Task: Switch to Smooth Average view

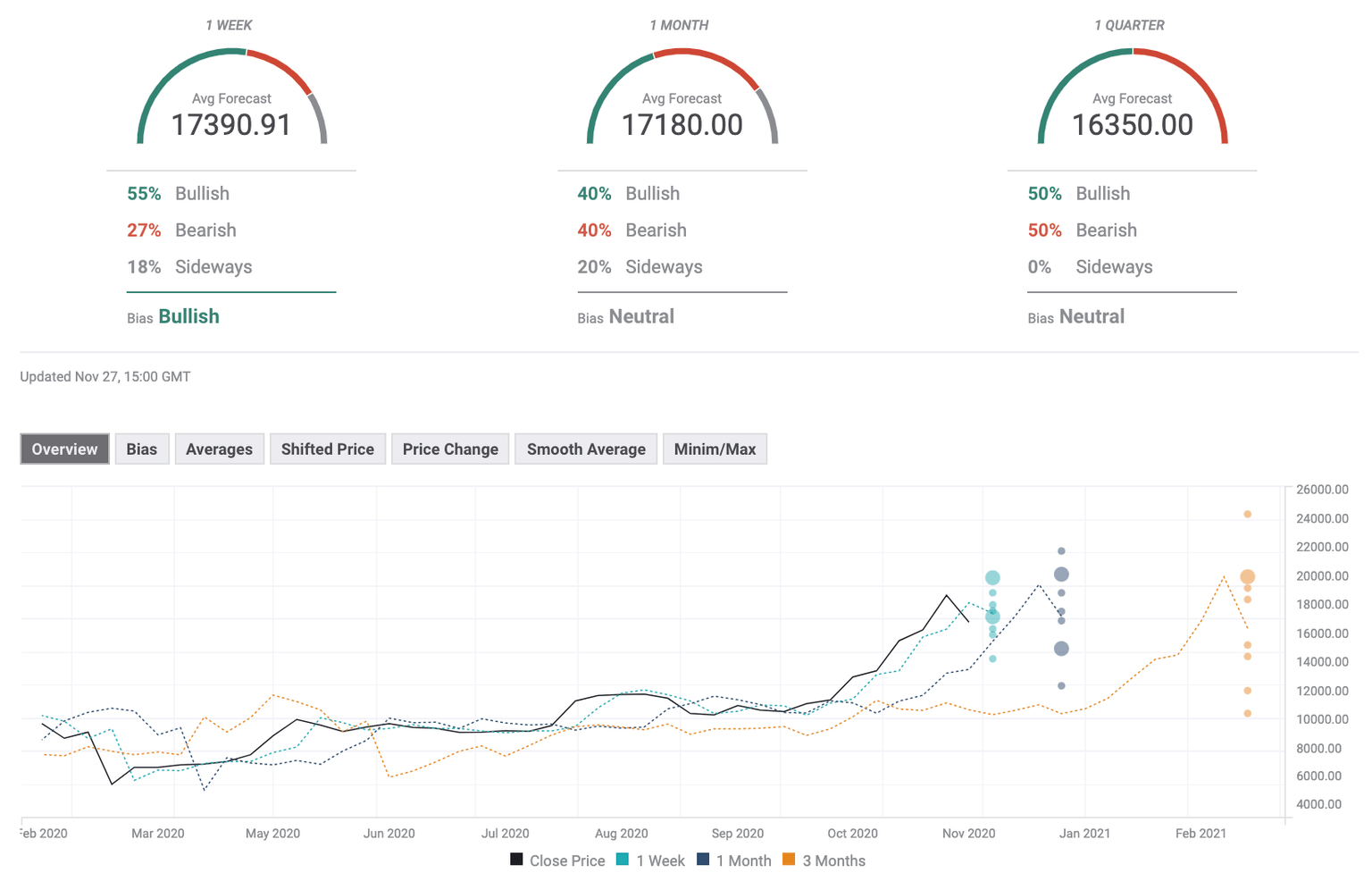Action: 585,449
